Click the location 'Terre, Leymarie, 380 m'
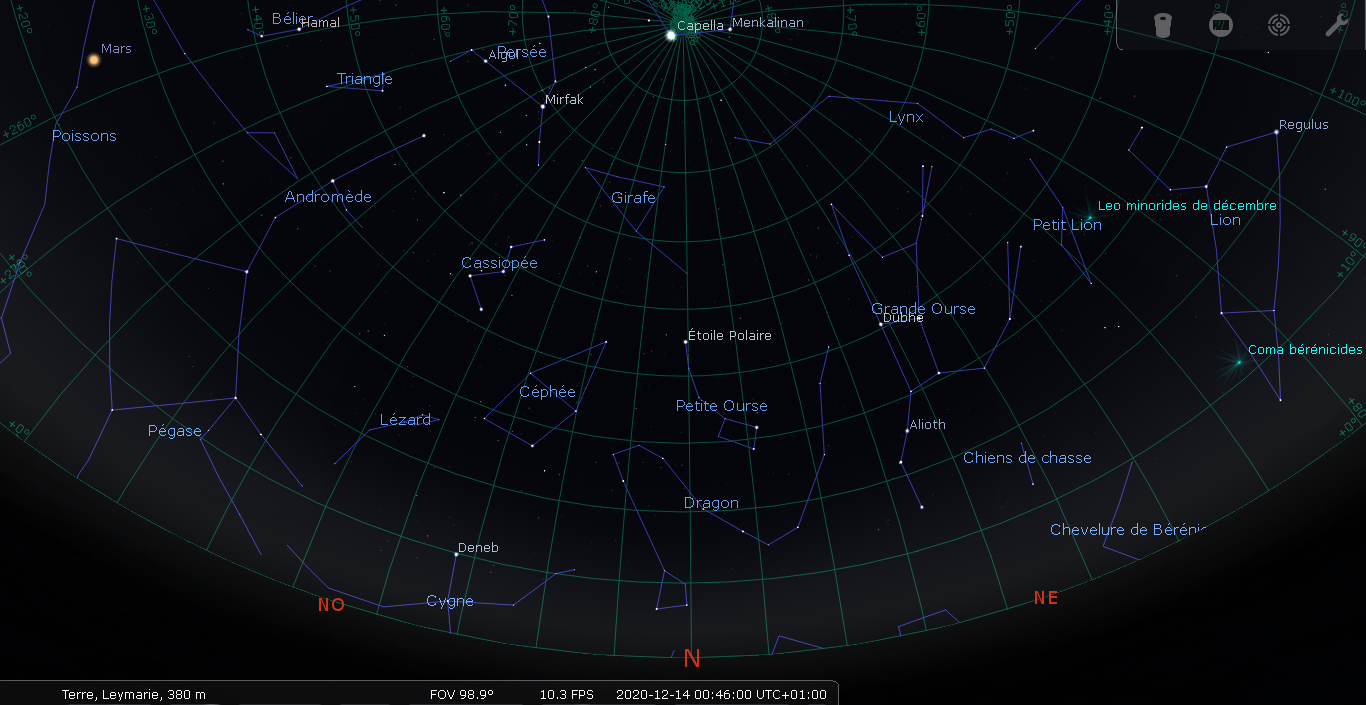1366x705 pixels. pyautogui.click(x=134, y=694)
